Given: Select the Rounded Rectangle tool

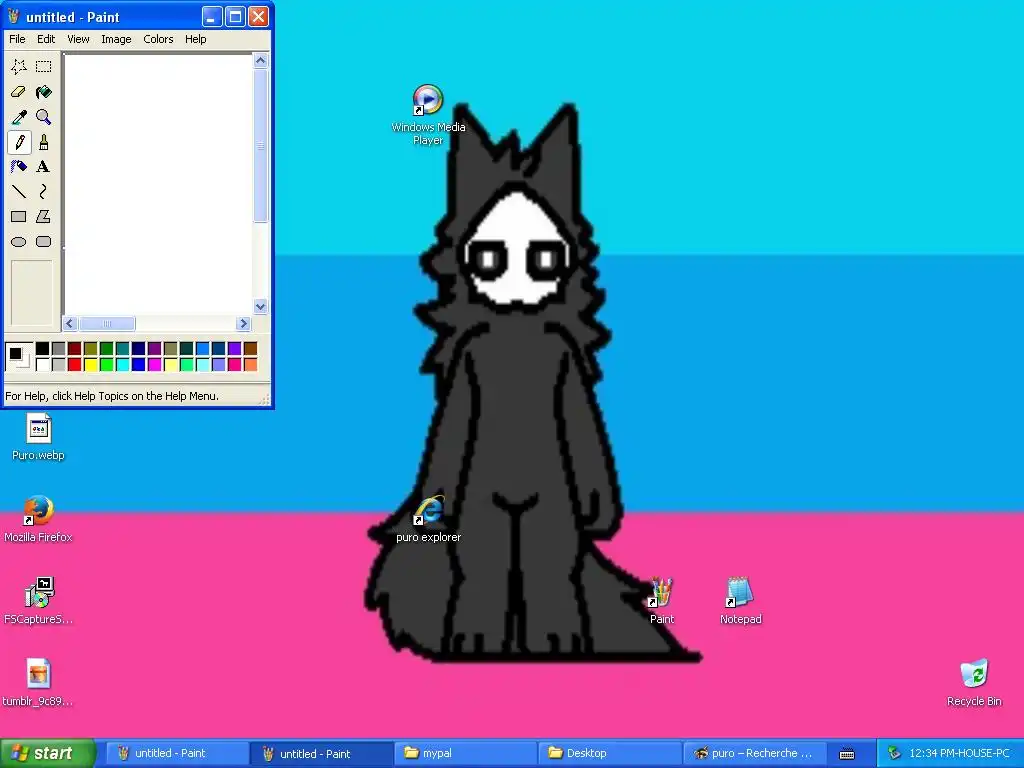Looking at the screenshot, I should (44, 242).
